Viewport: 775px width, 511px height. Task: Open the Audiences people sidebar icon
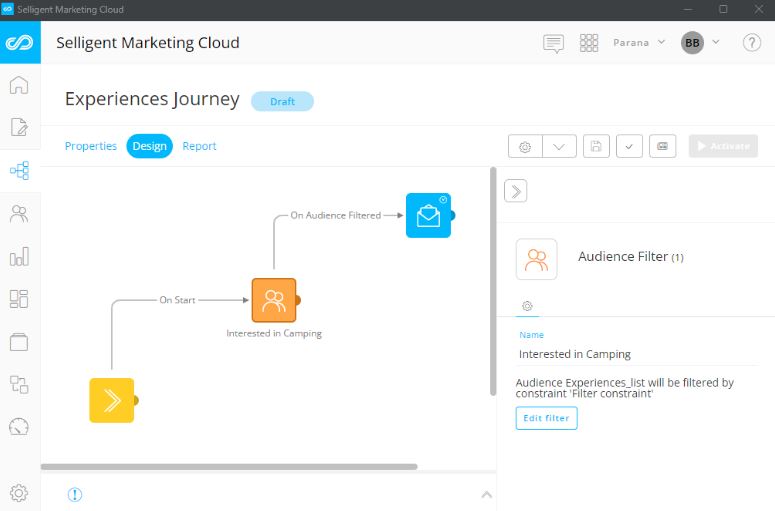pos(19,213)
